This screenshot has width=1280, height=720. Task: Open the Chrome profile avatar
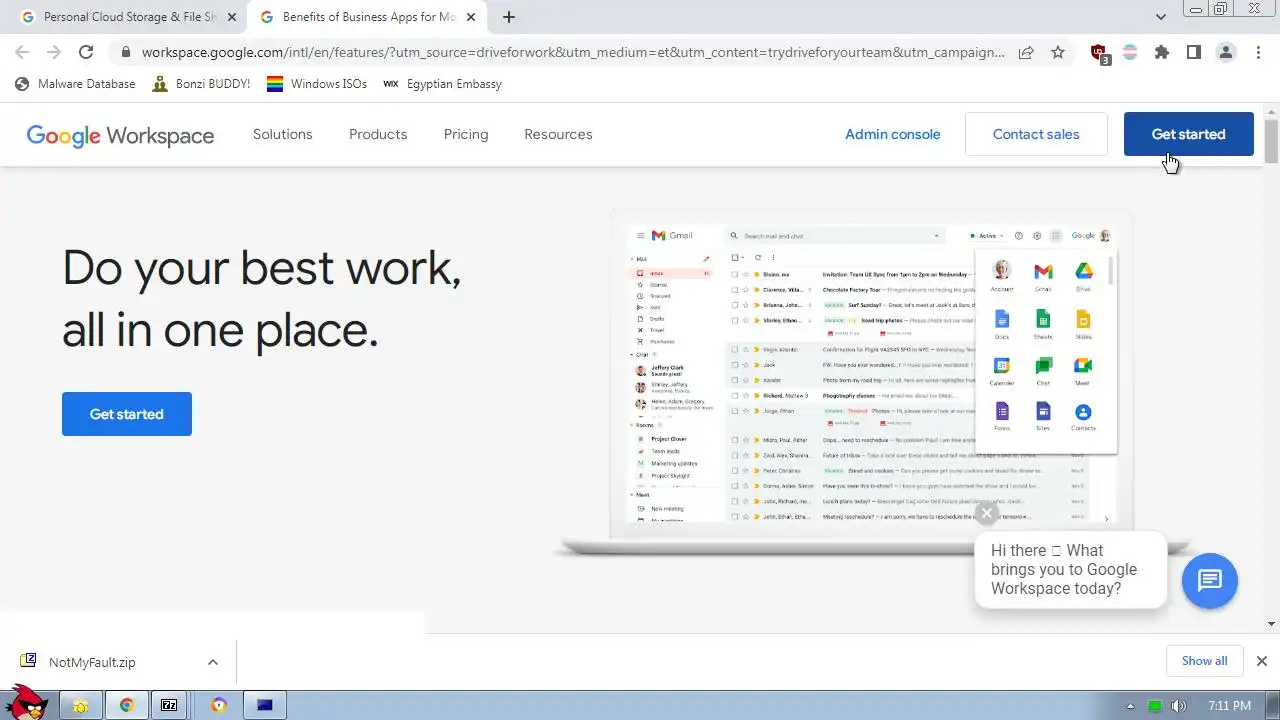click(1225, 52)
